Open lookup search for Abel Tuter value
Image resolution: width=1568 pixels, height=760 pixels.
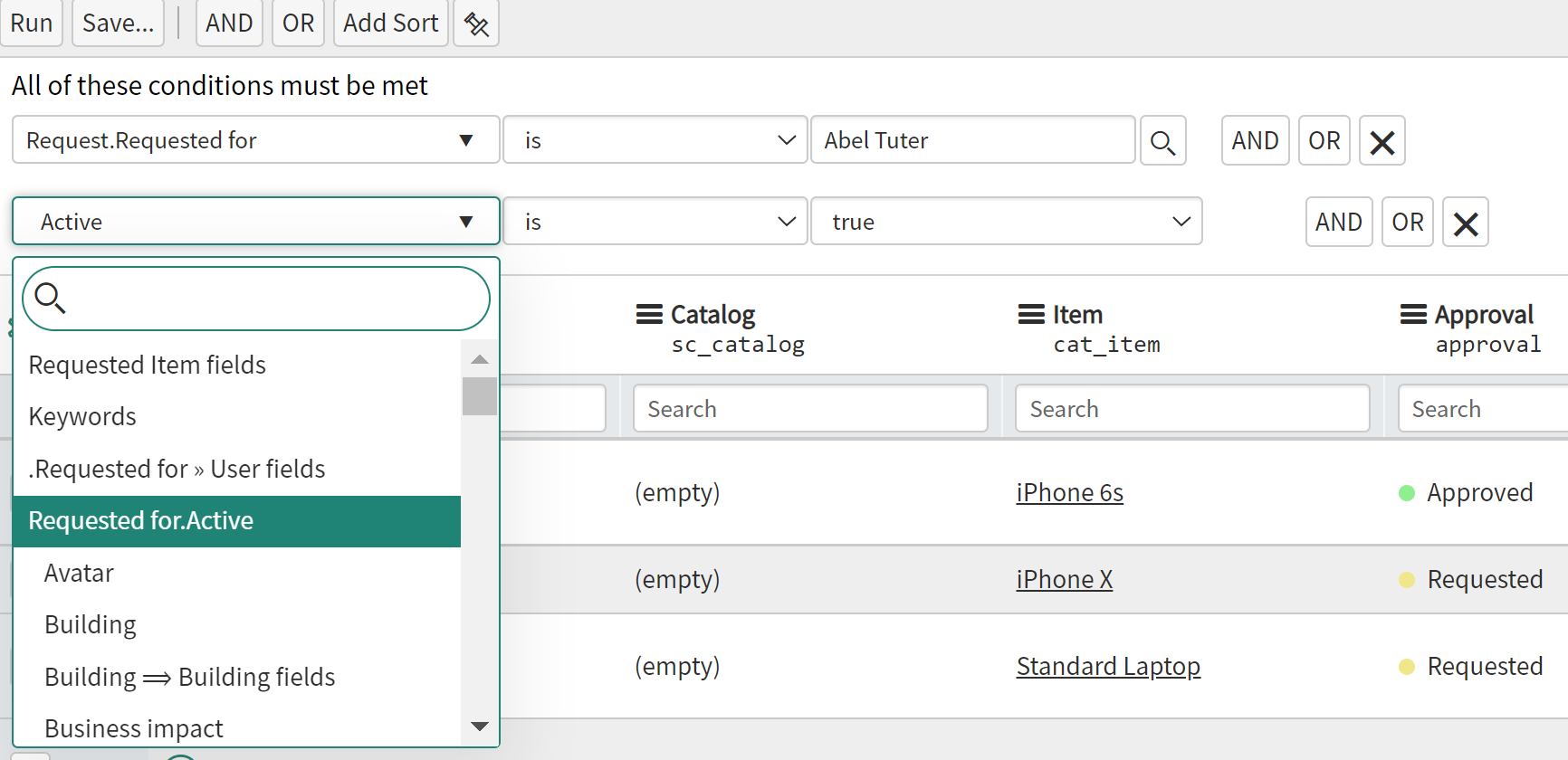[x=1163, y=141]
